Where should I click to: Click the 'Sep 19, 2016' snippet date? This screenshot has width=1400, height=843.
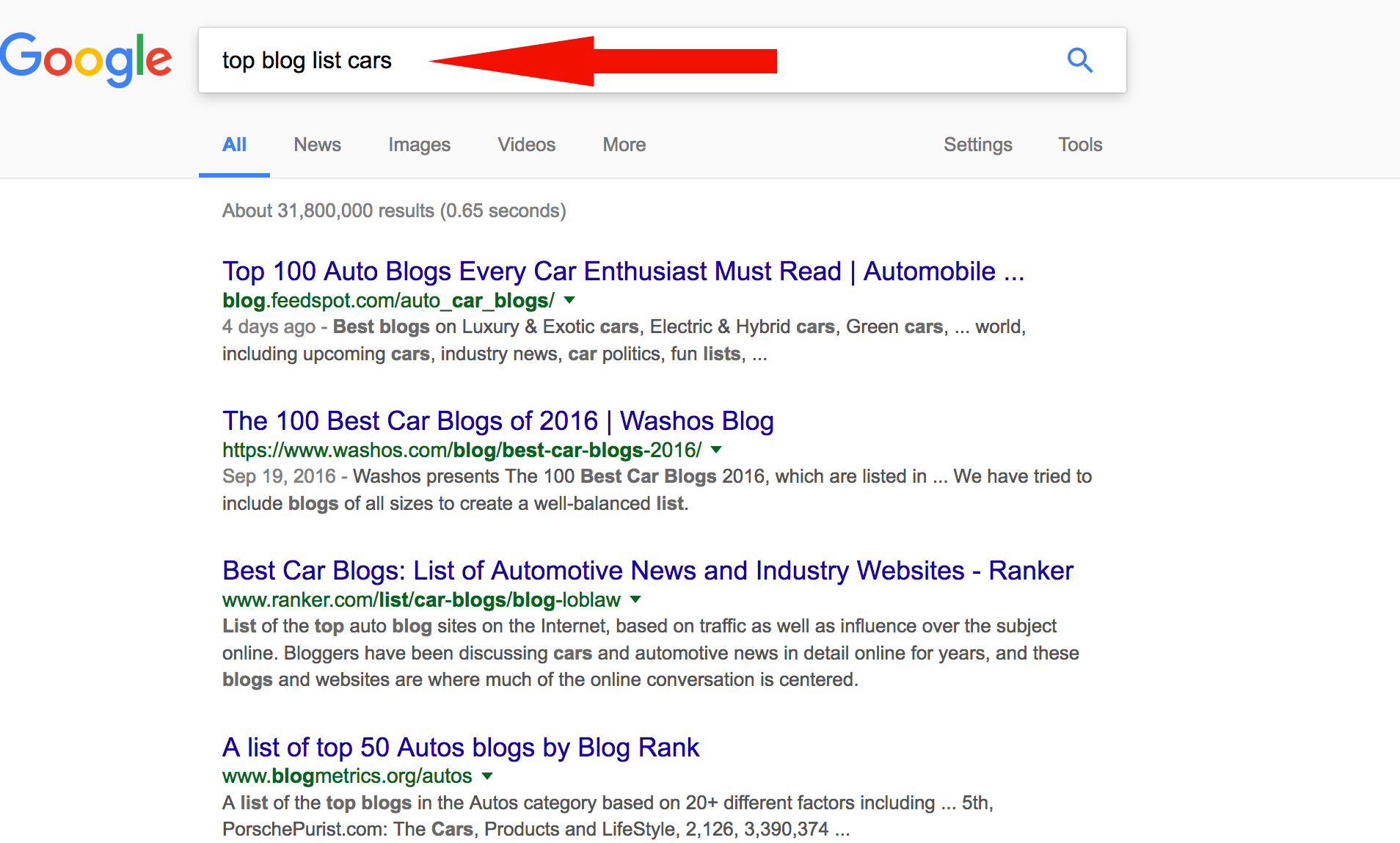(x=279, y=477)
